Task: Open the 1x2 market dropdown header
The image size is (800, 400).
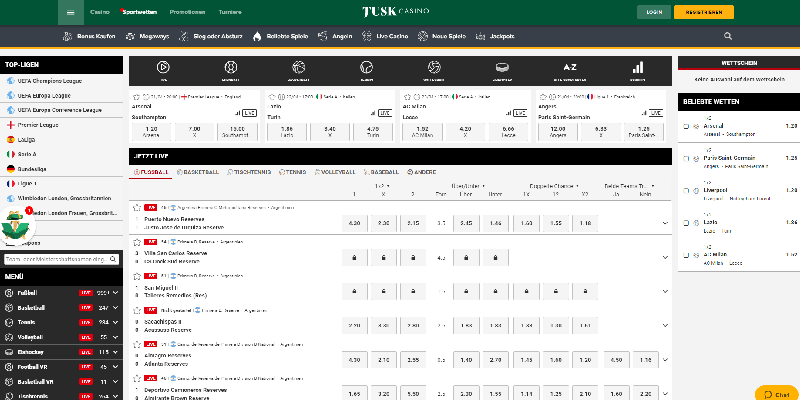Action: point(383,186)
